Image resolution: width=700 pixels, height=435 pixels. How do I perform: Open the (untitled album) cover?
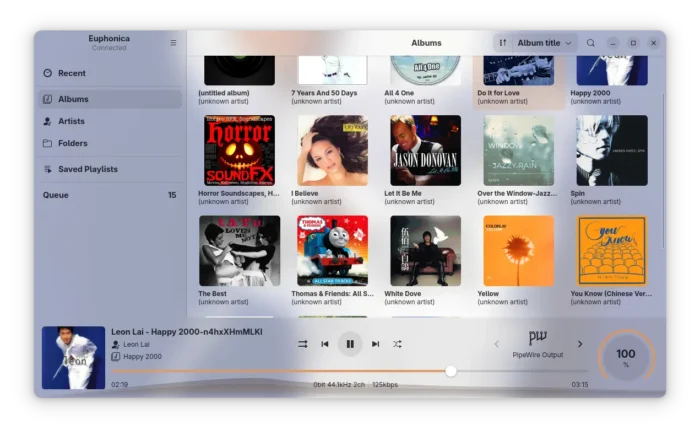239,71
